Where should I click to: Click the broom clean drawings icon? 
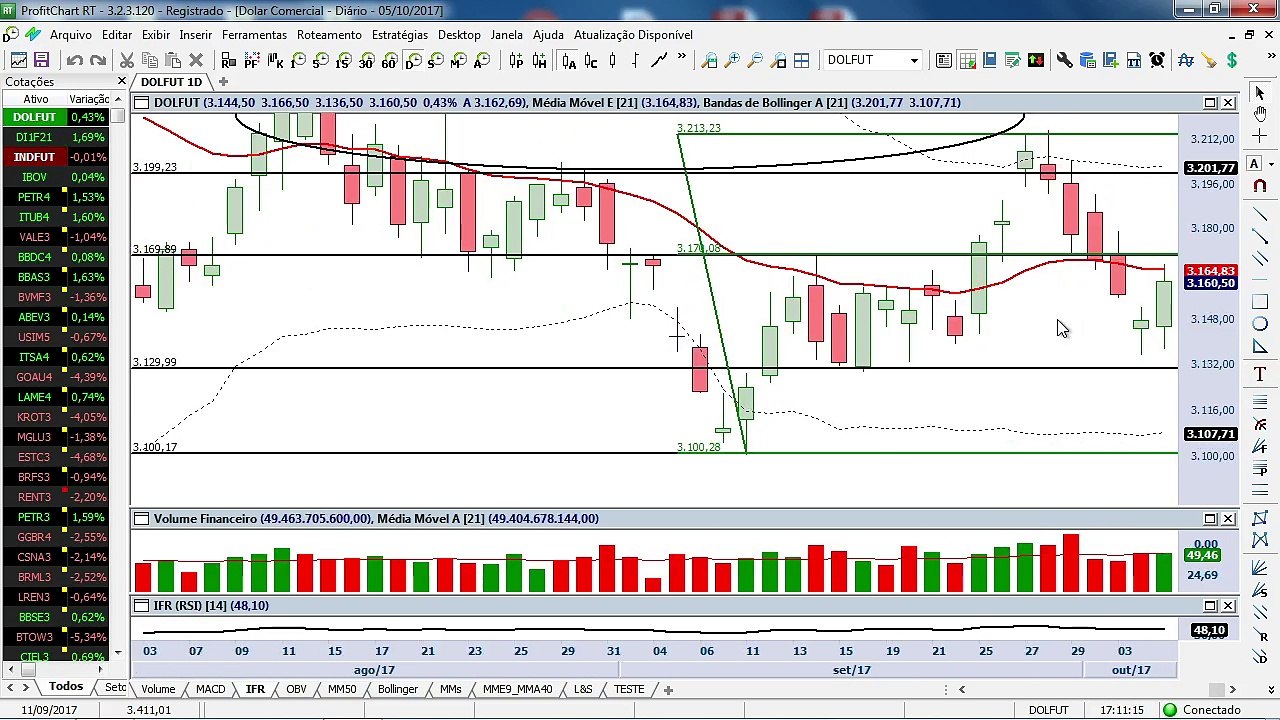tap(1209, 60)
